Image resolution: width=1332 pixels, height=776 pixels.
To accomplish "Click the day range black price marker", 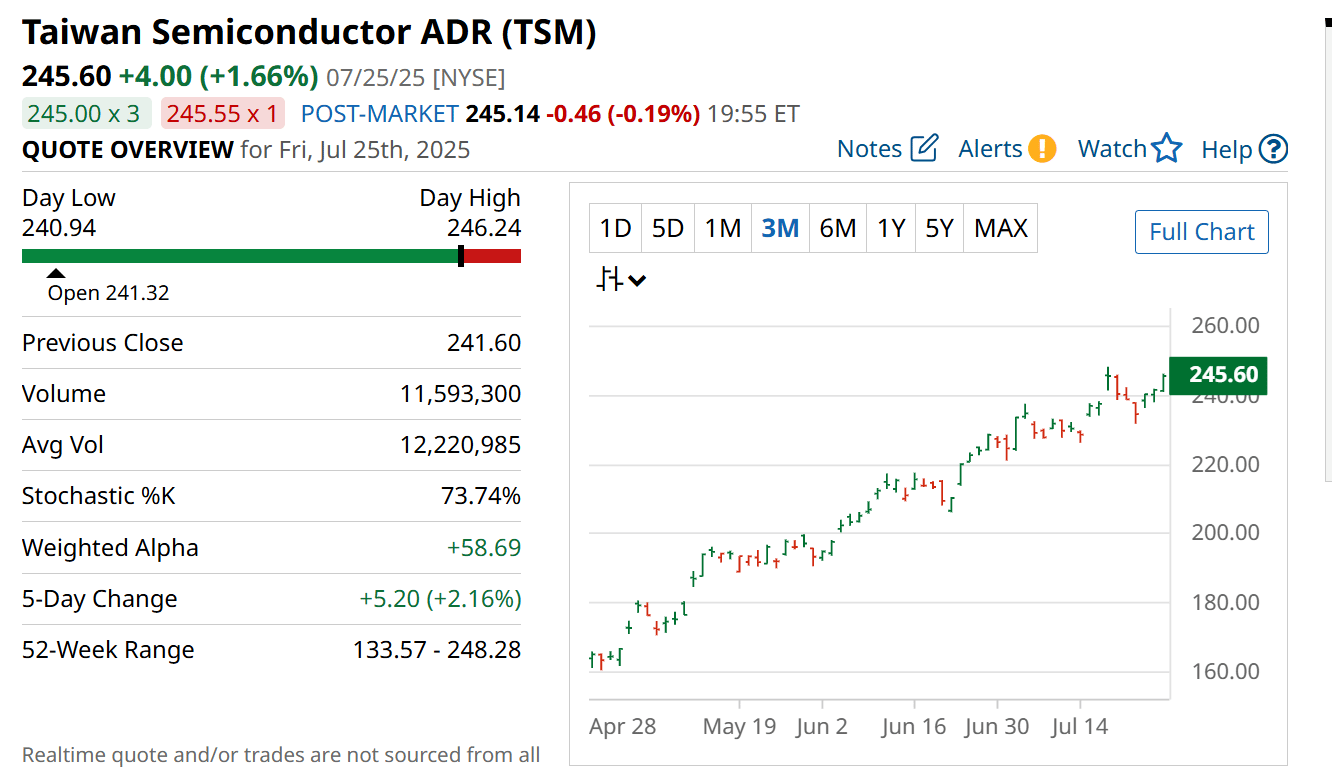I will (x=461, y=256).
